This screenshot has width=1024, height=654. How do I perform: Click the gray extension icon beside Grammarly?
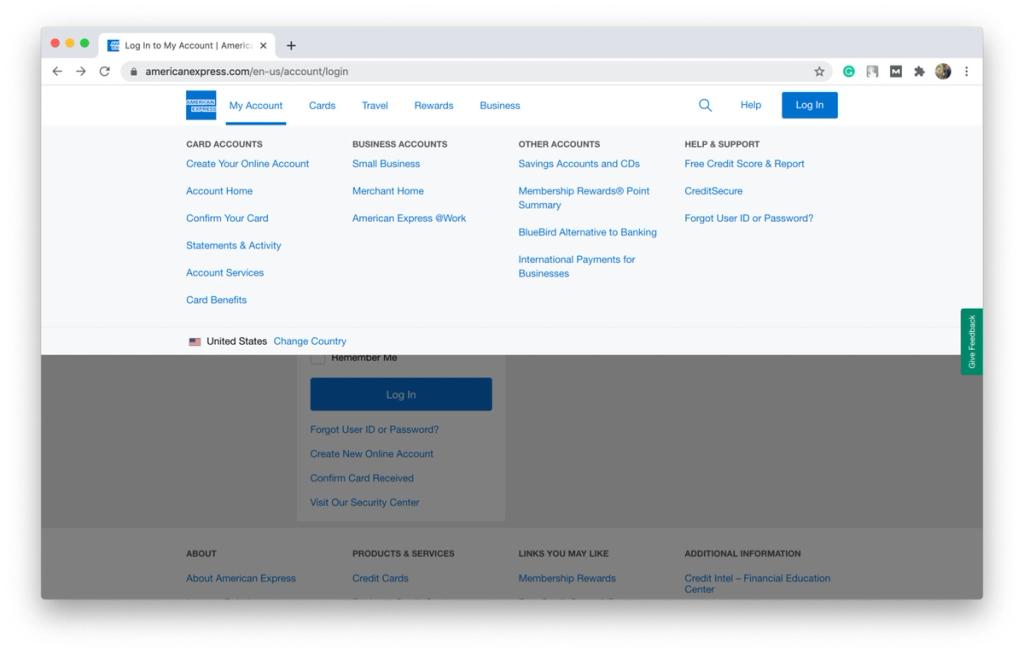(872, 71)
